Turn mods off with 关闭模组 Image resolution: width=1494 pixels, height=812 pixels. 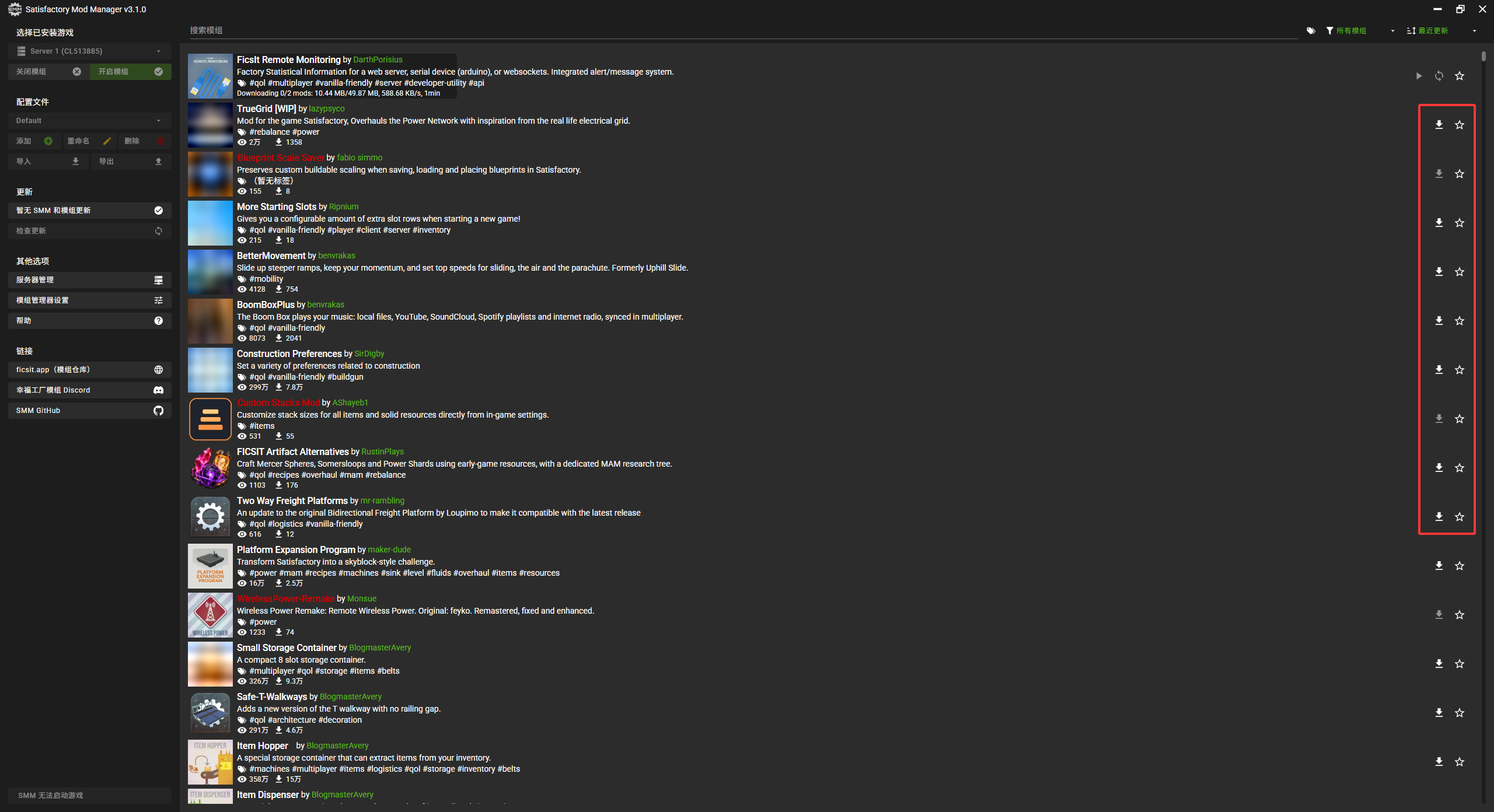tap(48, 72)
